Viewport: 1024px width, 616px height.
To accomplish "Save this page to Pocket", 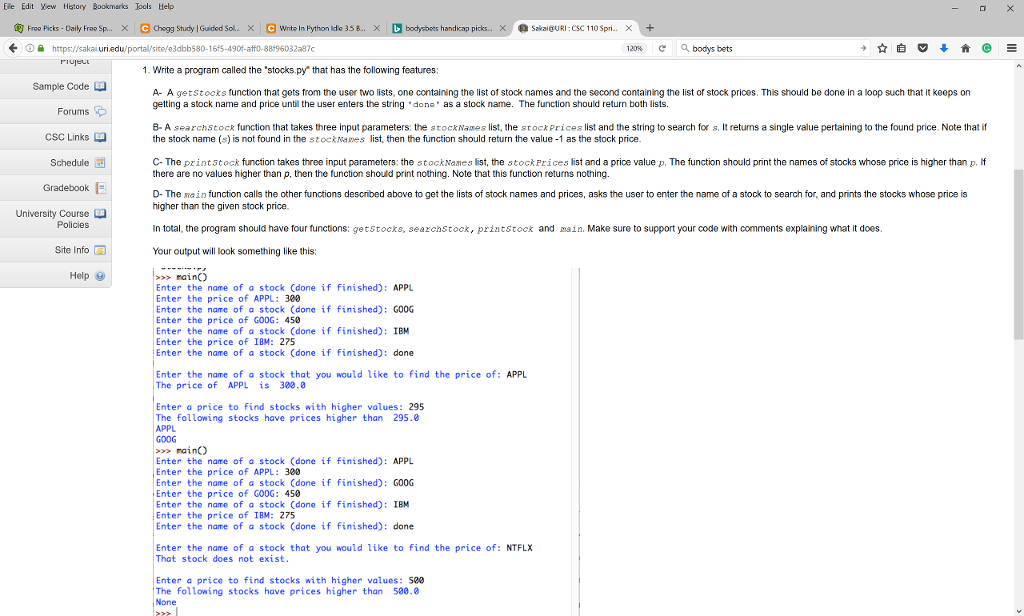I will [923, 47].
